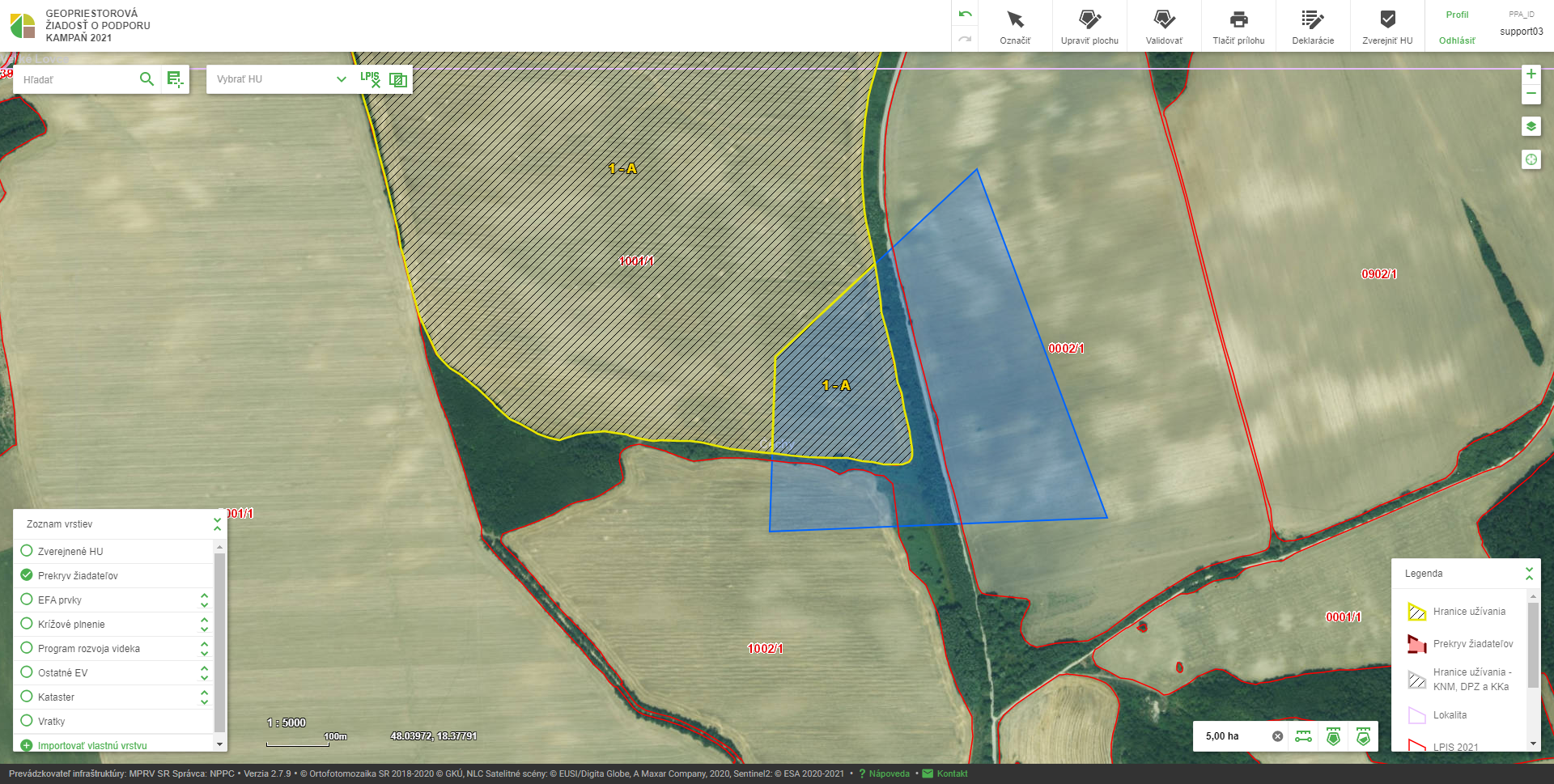Image resolution: width=1554 pixels, height=784 pixels.
Task: Open the Profil link
Action: (1457, 15)
